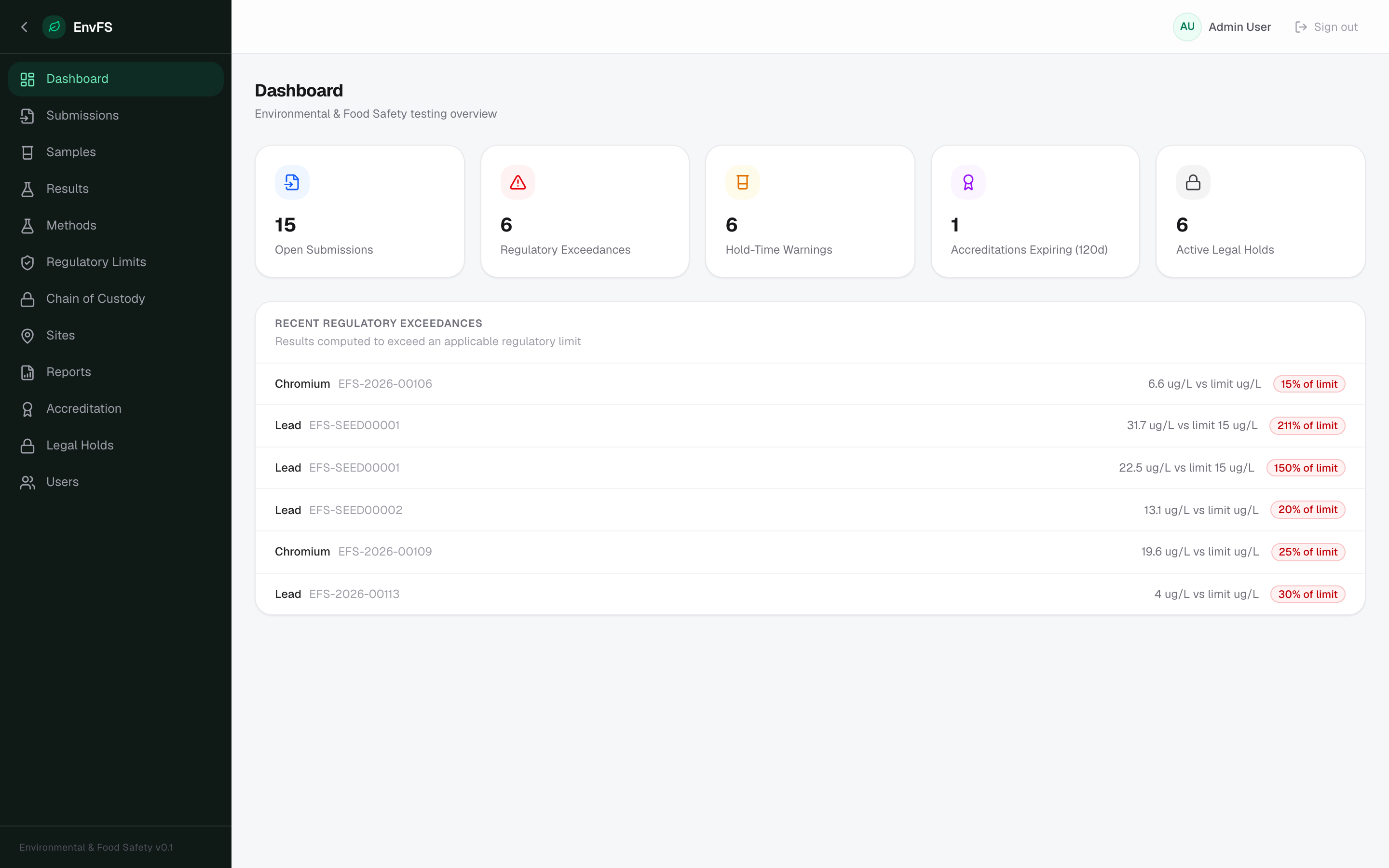Open the Active Legal Holds card
The image size is (1389, 868).
point(1260,211)
